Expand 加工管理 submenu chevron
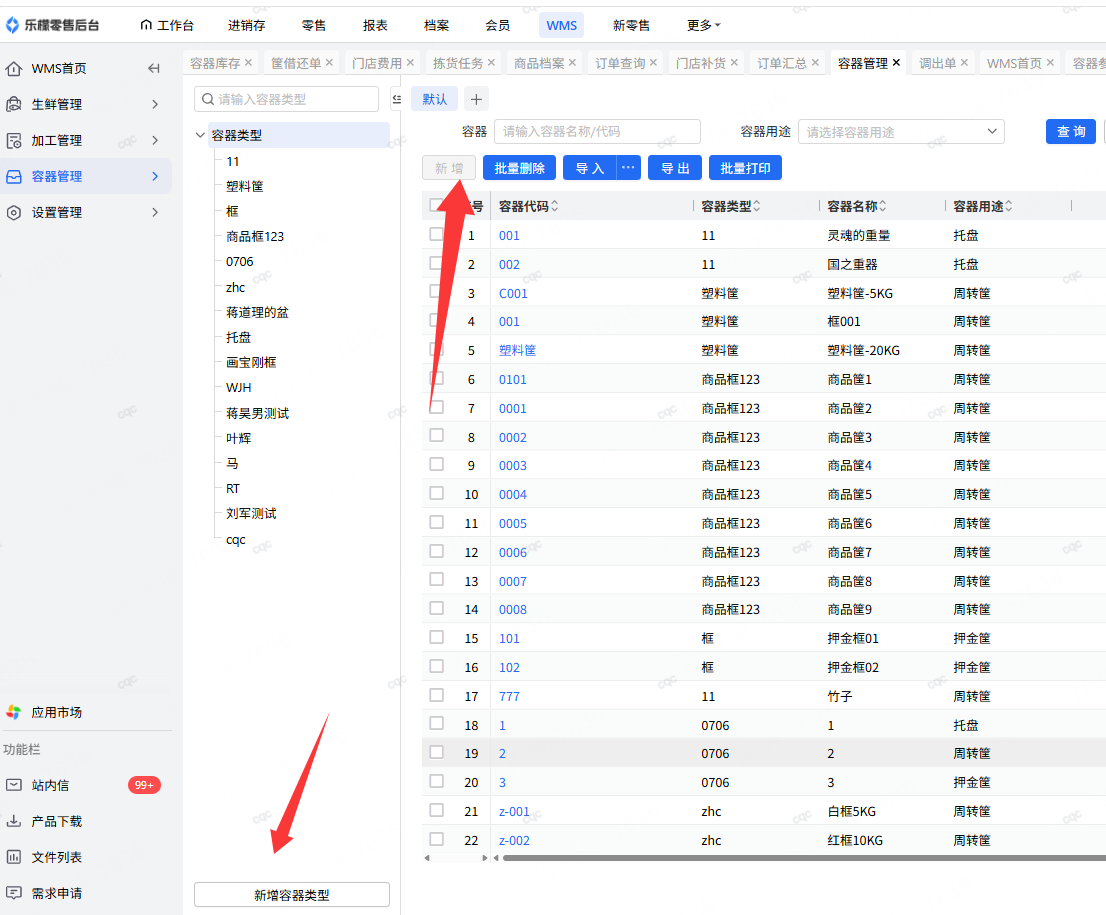Viewport: 1106px width, 915px height. (x=155, y=140)
